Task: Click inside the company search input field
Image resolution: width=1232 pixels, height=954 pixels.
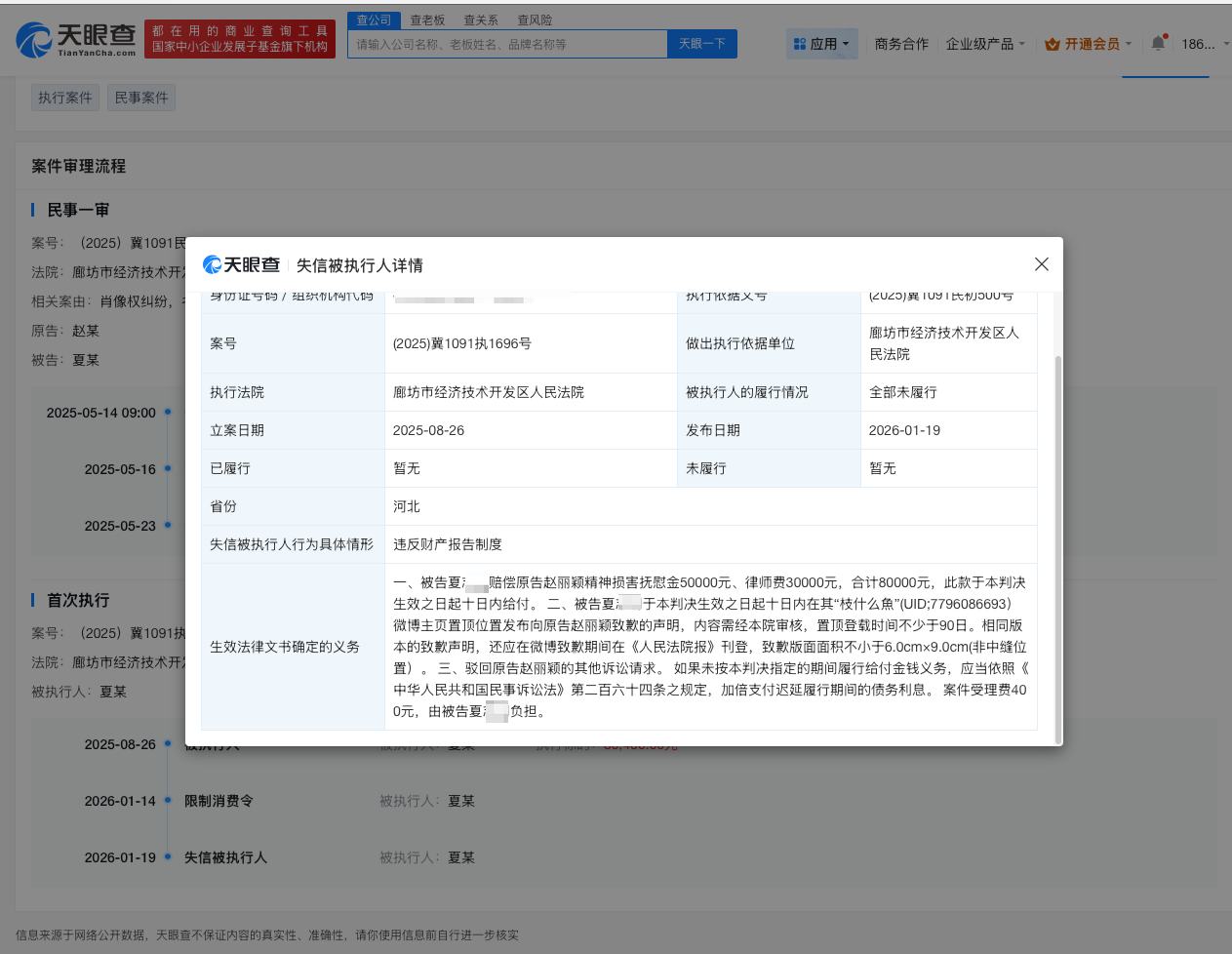Action: (x=507, y=43)
